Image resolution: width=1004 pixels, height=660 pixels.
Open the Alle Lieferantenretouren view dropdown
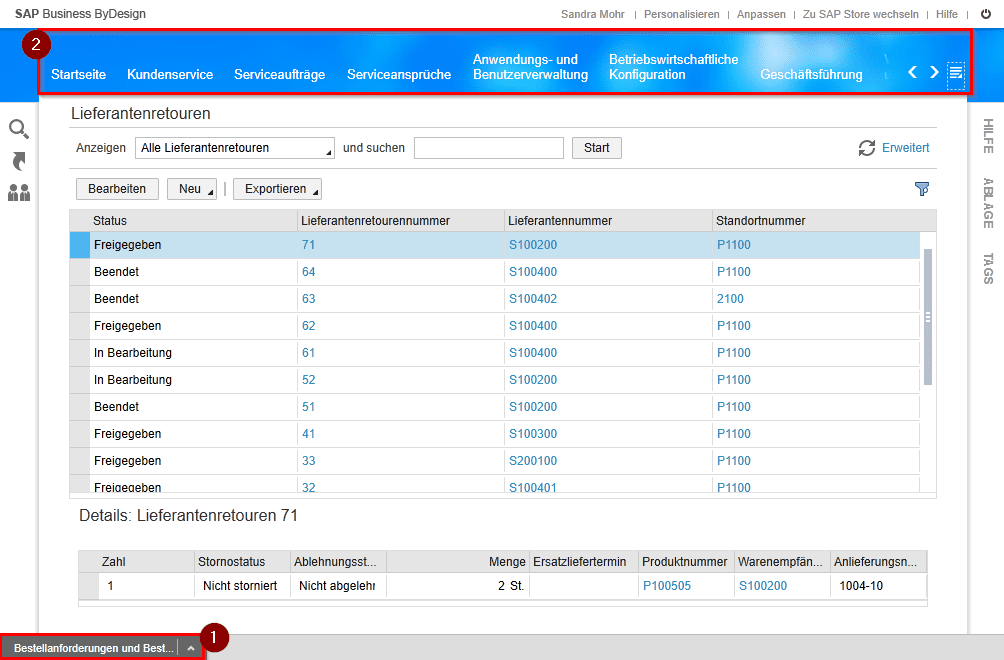tap(234, 148)
